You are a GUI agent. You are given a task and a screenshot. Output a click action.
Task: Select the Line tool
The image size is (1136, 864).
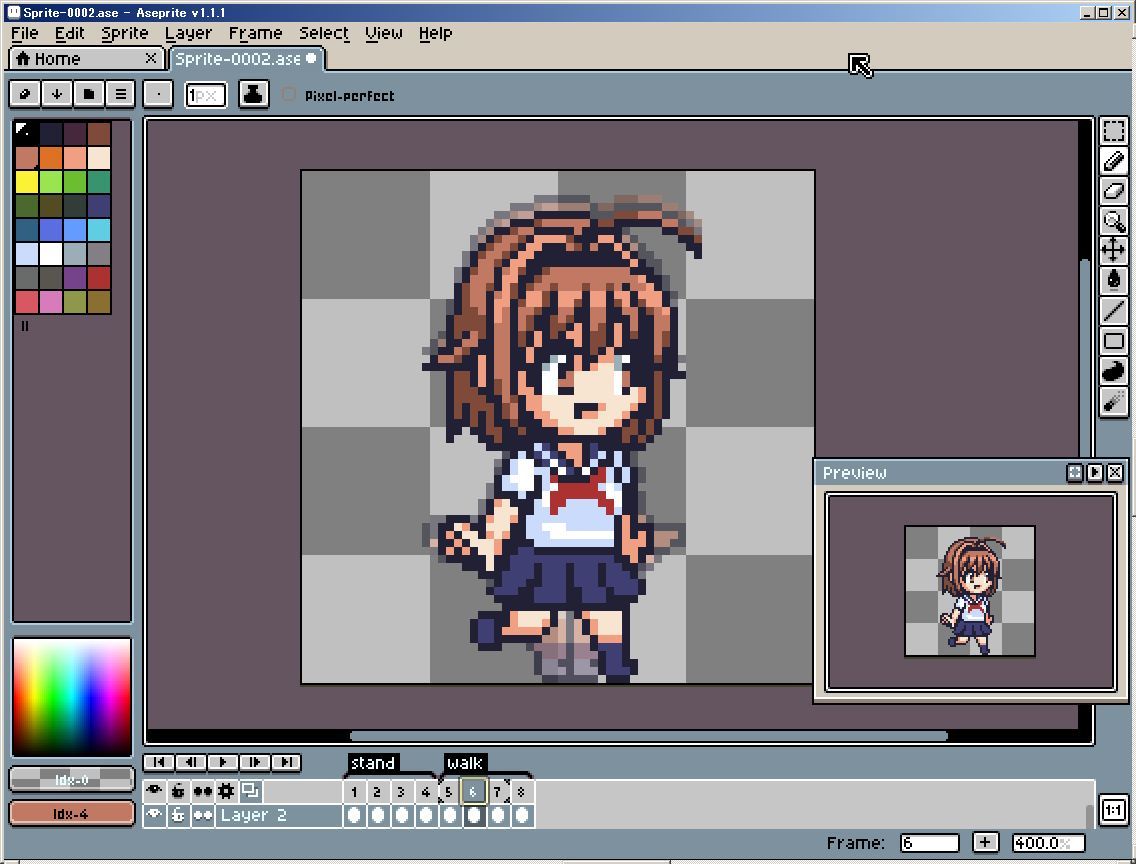point(1113,312)
